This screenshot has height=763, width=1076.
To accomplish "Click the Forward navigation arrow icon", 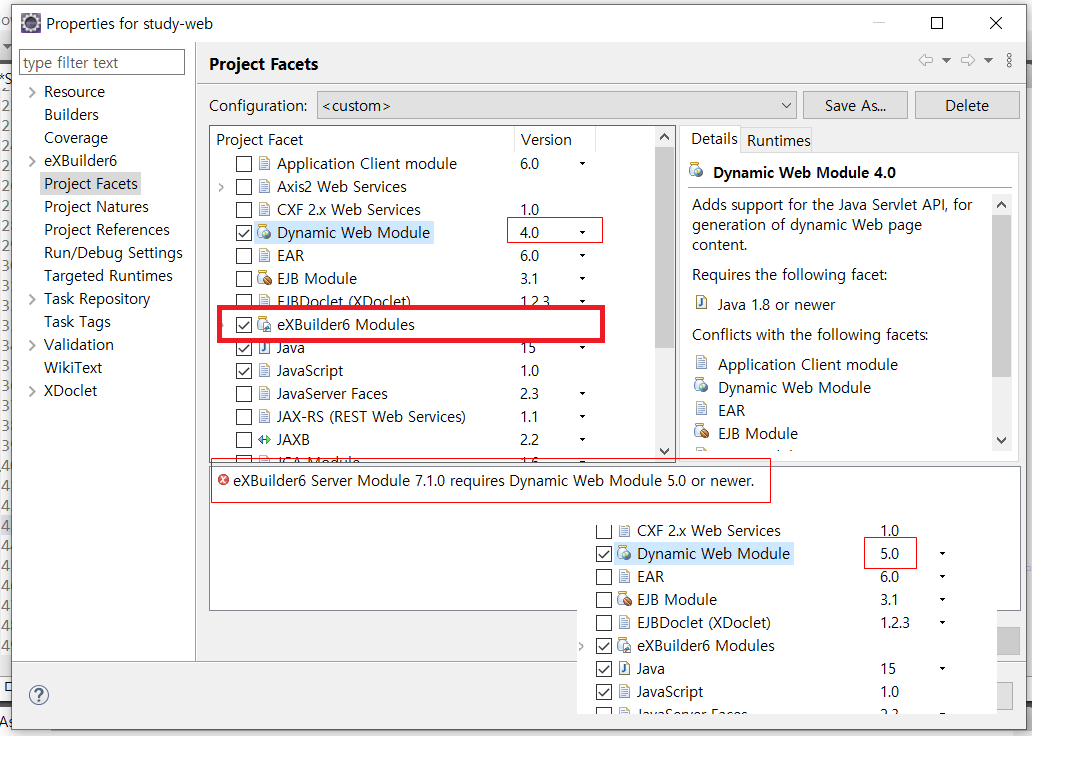I will coord(968,60).
